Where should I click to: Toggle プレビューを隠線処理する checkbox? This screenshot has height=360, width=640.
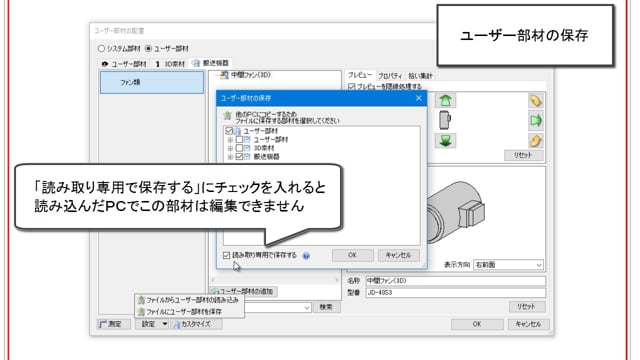click(351, 87)
